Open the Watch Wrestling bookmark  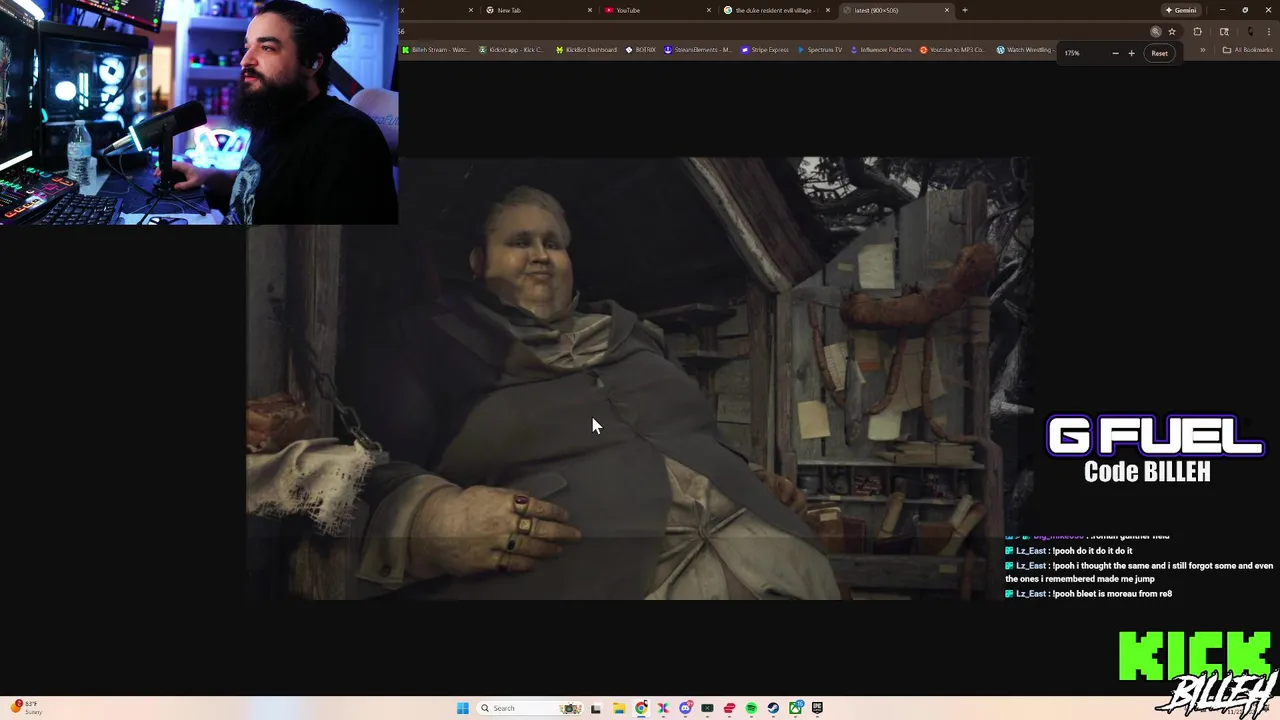1024,50
